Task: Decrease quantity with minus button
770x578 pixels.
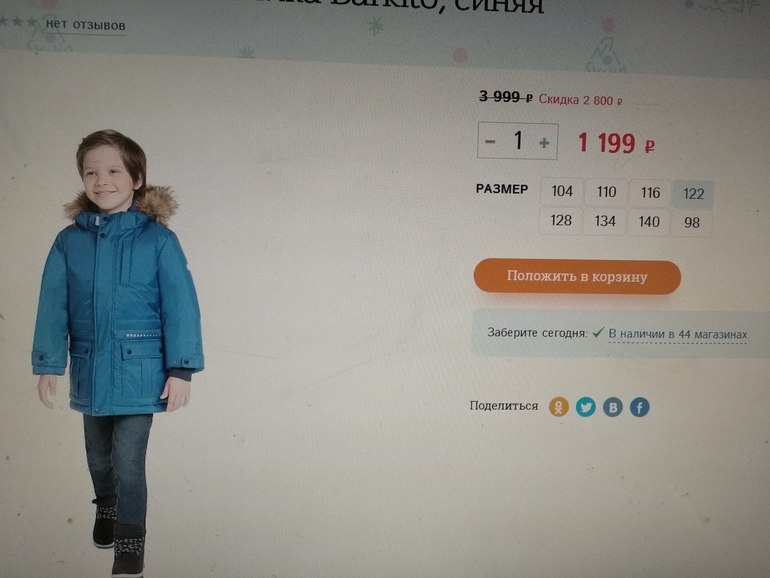Action: click(x=490, y=141)
